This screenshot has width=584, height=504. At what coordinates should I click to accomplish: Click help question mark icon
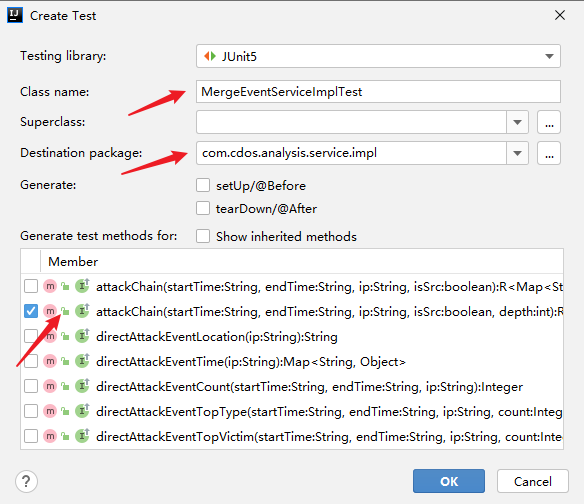pos(26,481)
